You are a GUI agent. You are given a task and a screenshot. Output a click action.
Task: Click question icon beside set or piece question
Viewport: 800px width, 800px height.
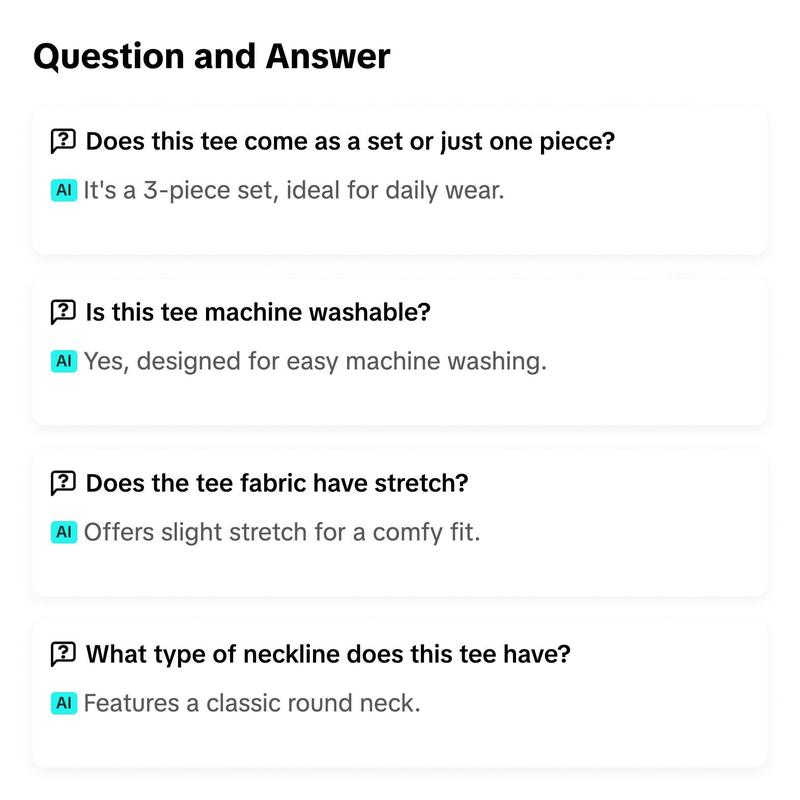coord(63,141)
